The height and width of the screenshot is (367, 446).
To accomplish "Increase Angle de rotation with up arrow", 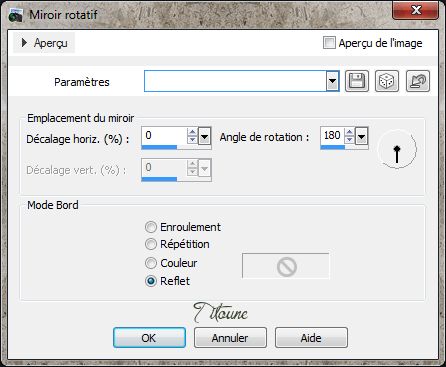I will 349,132.
